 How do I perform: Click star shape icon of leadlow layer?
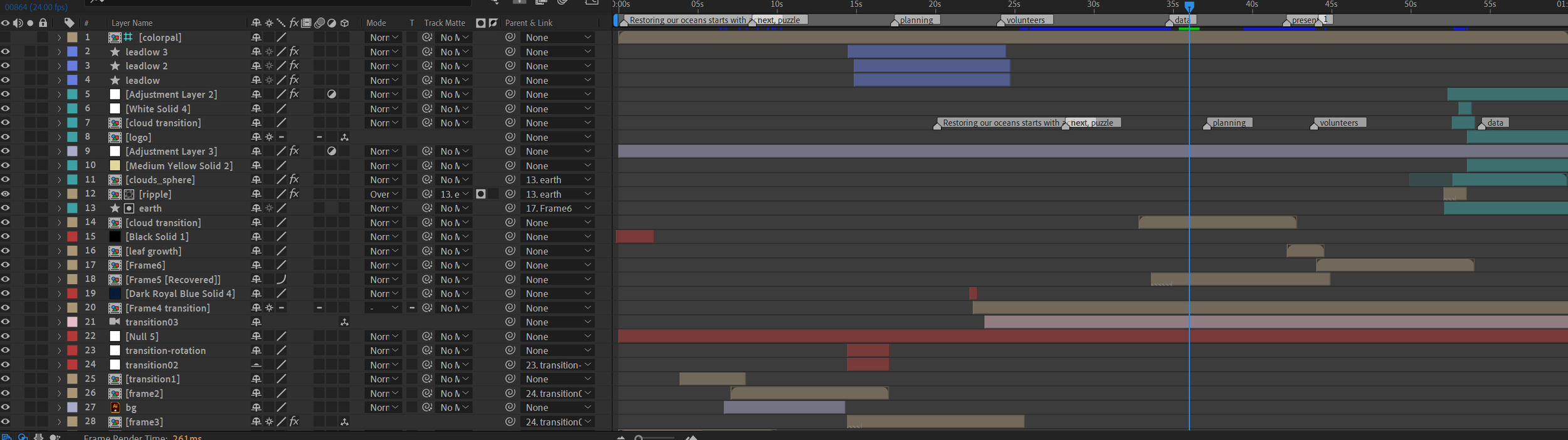pyautogui.click(x=115, y=80)
